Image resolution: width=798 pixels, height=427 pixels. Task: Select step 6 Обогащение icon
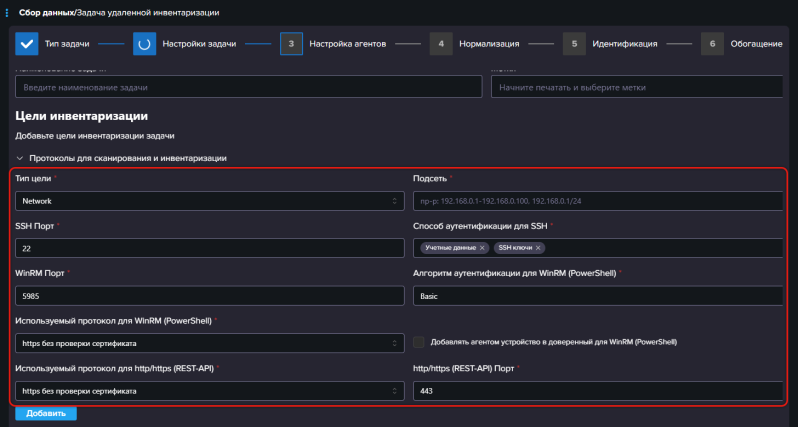711,44
